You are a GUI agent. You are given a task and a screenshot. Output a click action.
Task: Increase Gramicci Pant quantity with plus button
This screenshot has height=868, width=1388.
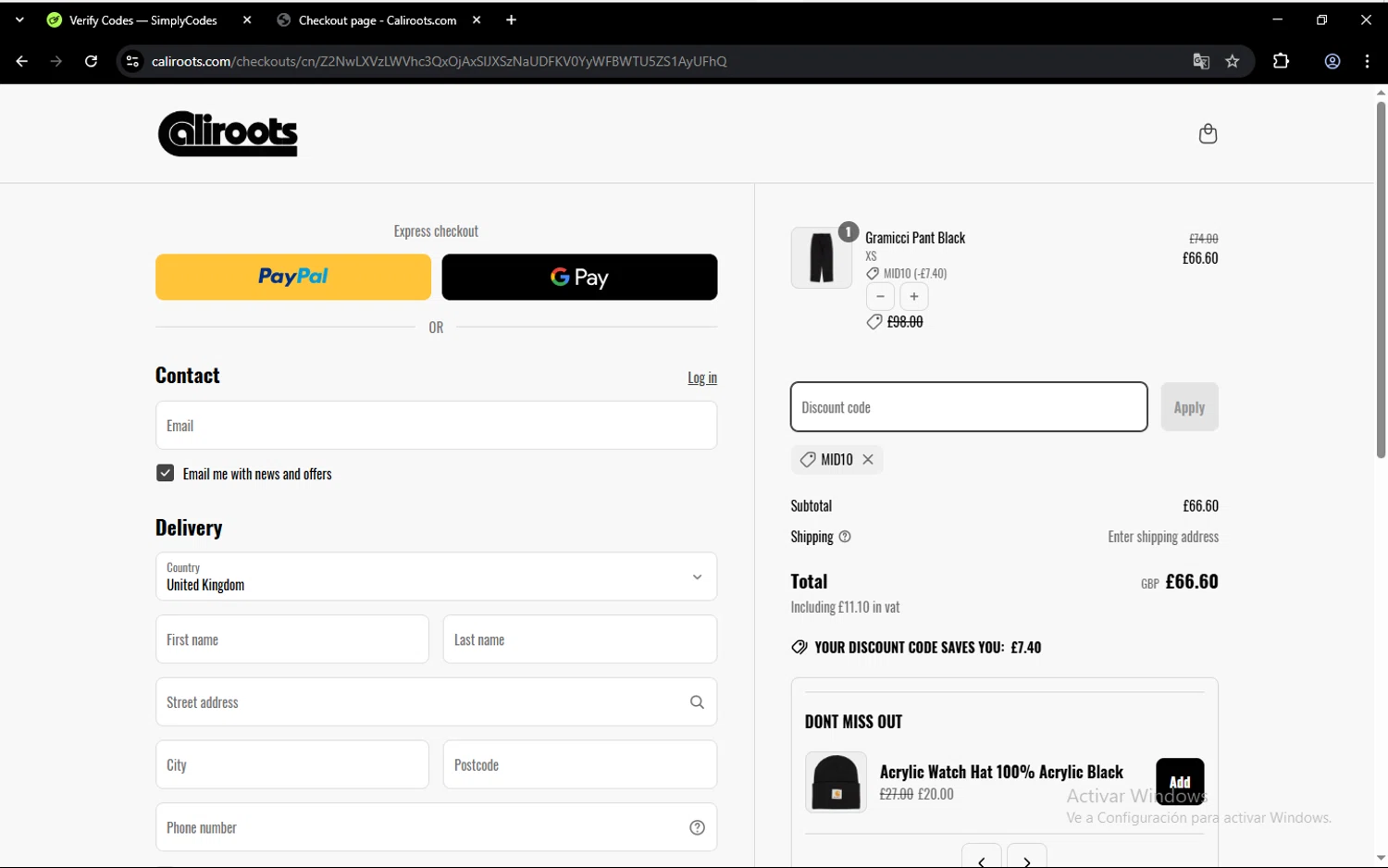coord(914,297)
